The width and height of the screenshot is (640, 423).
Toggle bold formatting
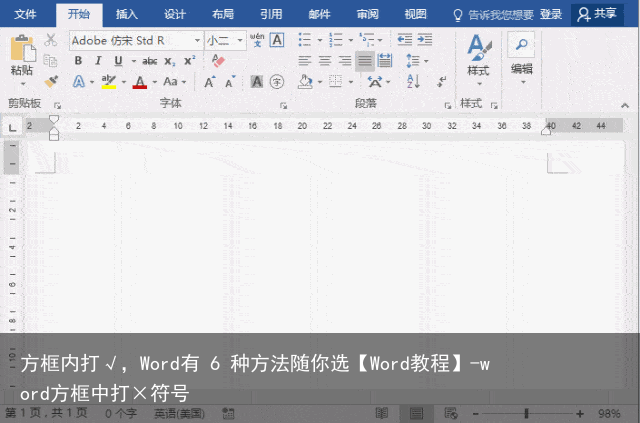click(x=78, y=61)
